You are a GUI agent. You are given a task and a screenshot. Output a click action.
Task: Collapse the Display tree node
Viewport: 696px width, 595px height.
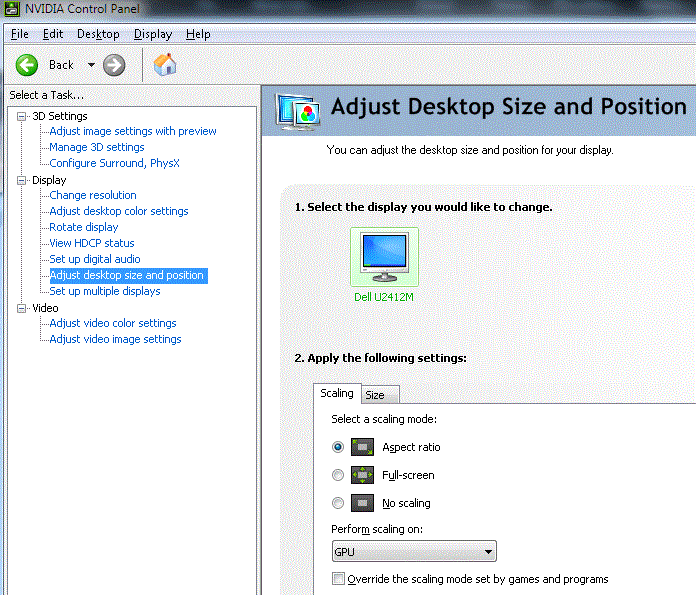(21, 180)
